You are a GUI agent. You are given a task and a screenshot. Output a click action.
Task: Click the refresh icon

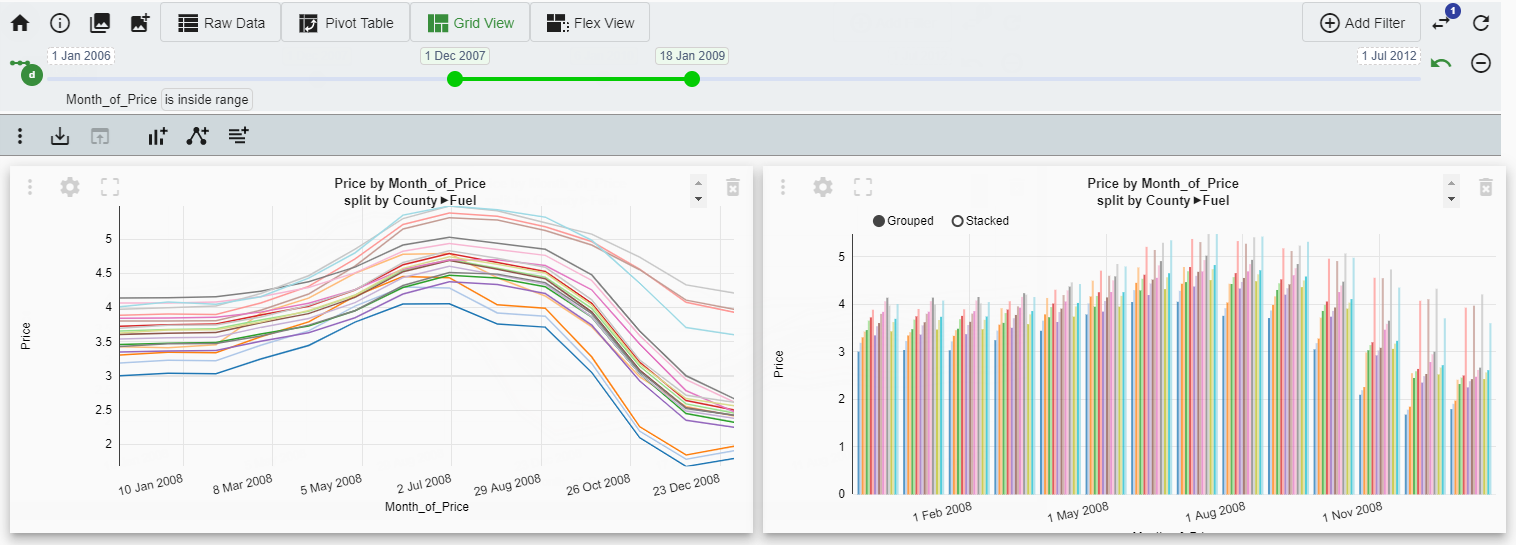coord(1481,22)
